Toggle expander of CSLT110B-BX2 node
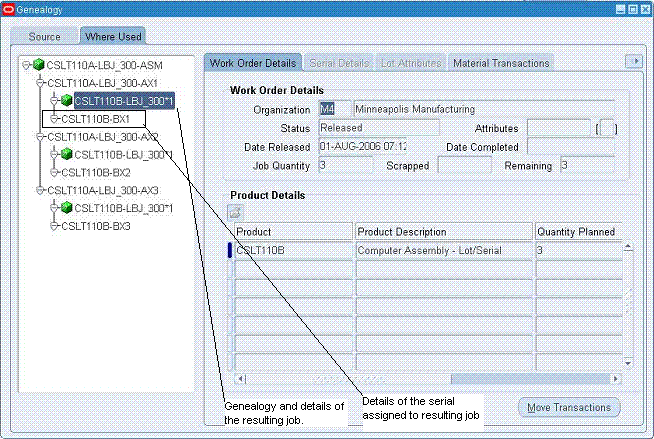The image size is (654, 439). coord(54,172)
